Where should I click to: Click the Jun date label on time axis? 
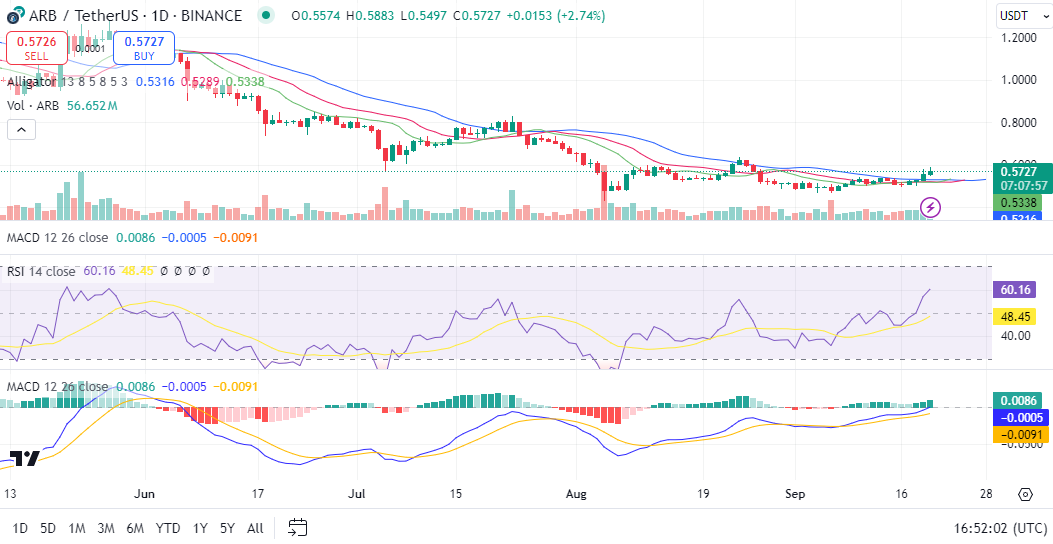(144, 495)
